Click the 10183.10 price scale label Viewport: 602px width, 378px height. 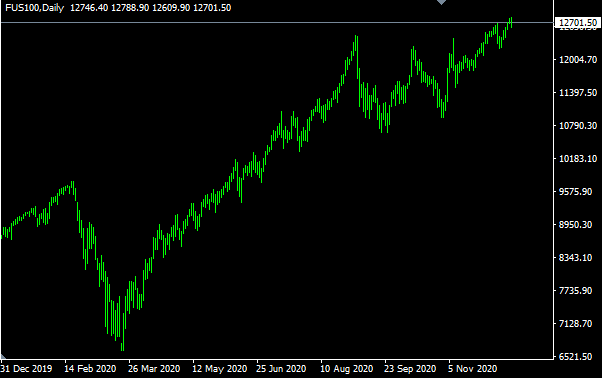(578, 158)
